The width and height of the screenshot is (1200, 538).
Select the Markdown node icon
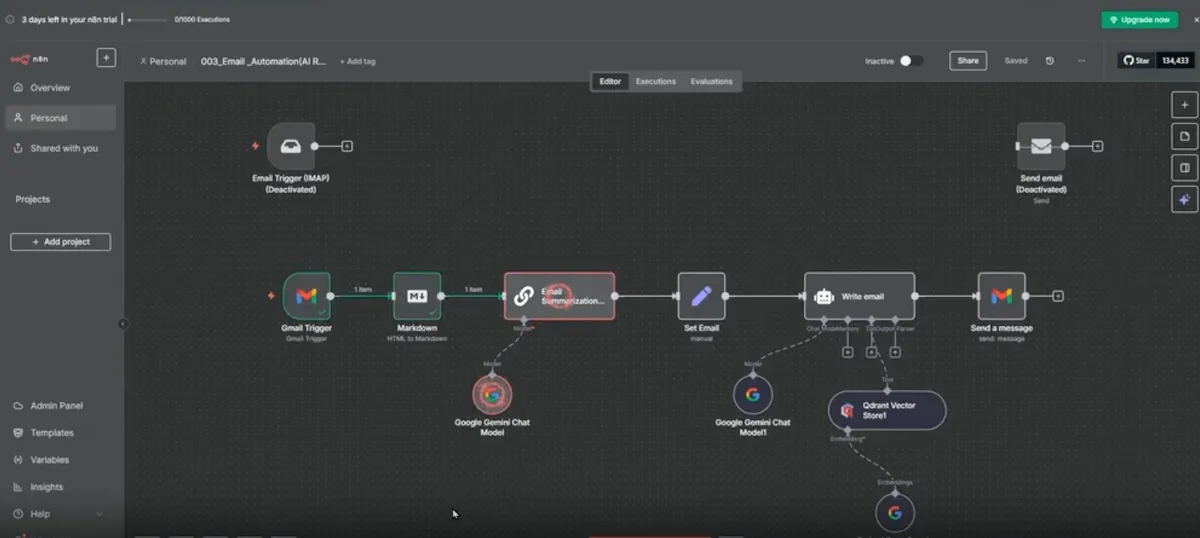coord(417,296)
